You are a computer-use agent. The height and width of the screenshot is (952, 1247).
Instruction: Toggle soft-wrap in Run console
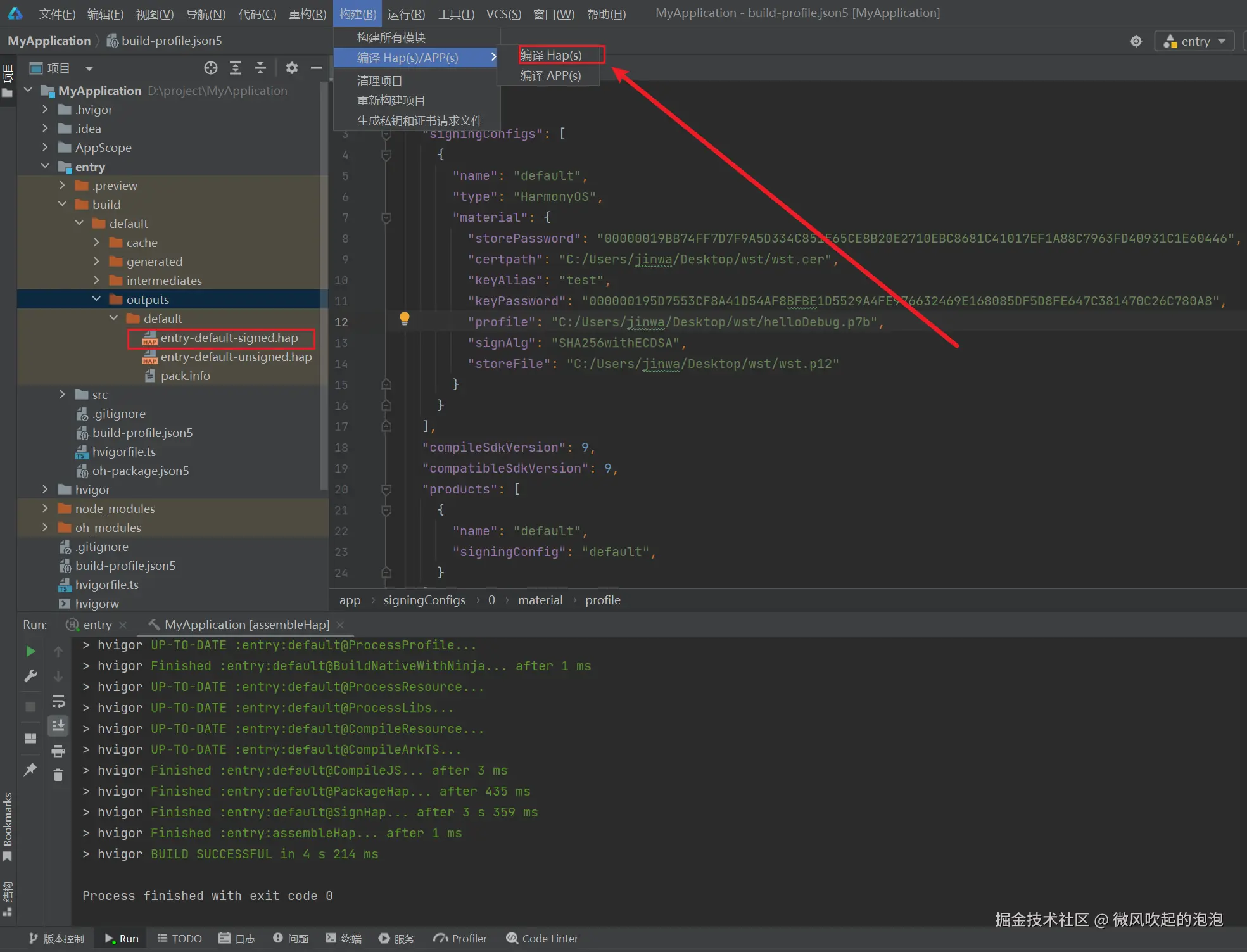pos(58,701)
